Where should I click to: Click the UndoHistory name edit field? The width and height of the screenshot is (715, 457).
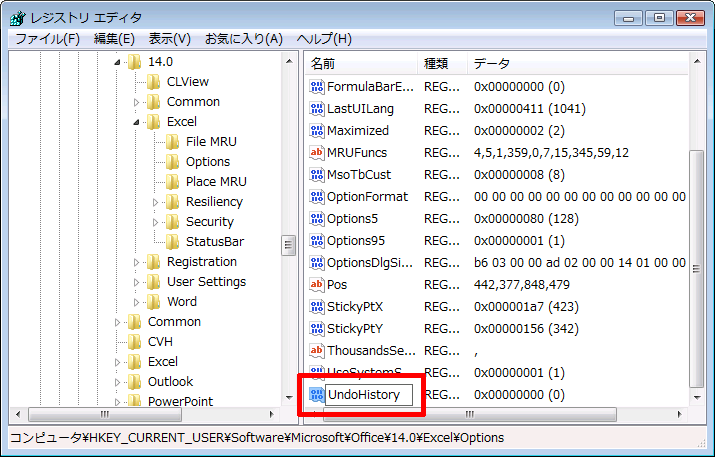368,395
